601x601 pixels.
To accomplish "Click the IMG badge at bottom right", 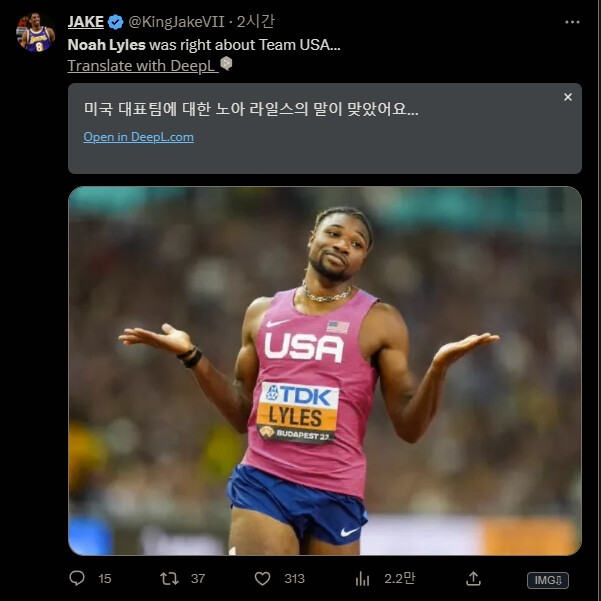I will pyautogui.click(x=548, y=579).
